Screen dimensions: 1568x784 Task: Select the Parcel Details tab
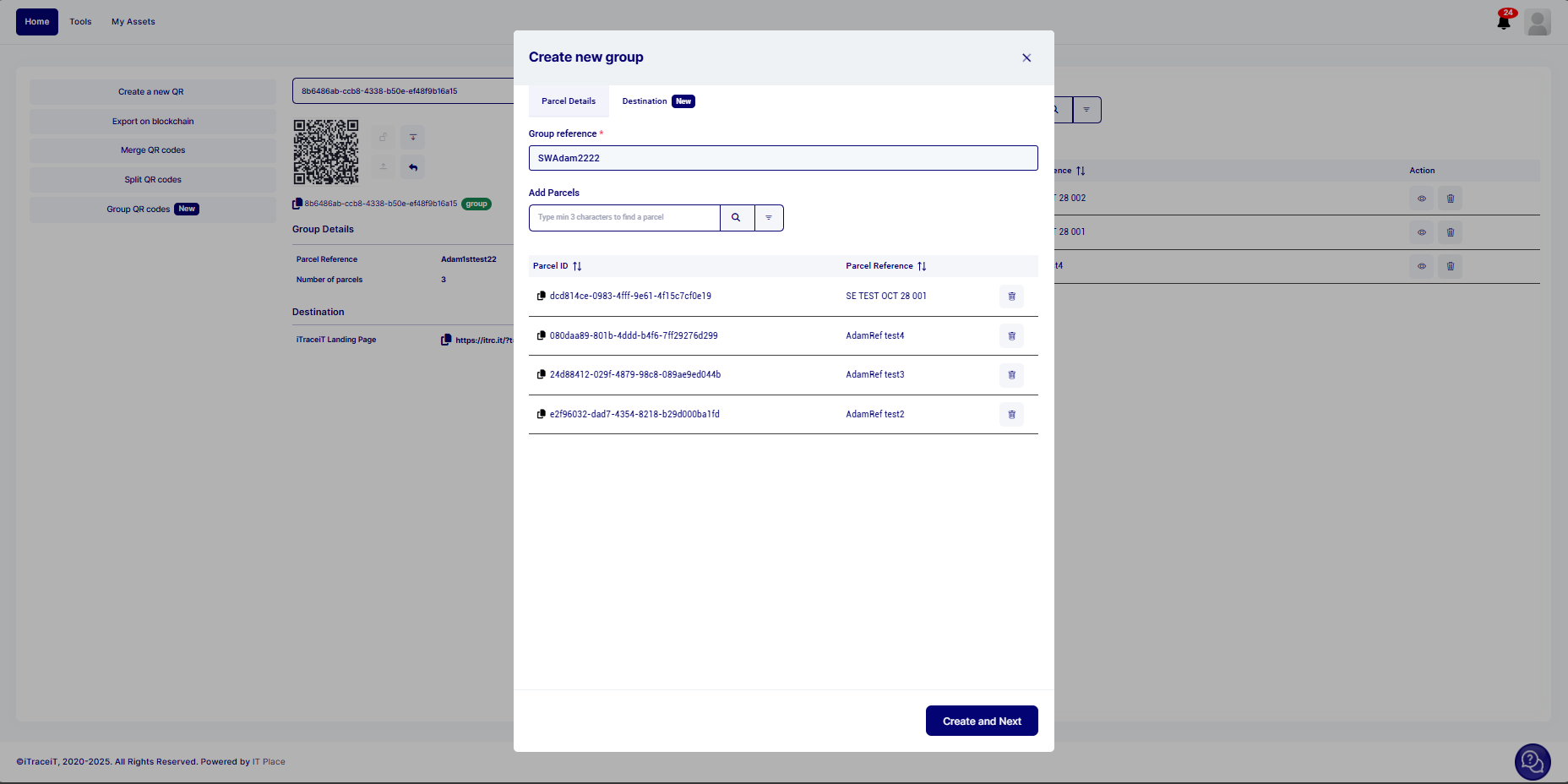pos(569,101)
